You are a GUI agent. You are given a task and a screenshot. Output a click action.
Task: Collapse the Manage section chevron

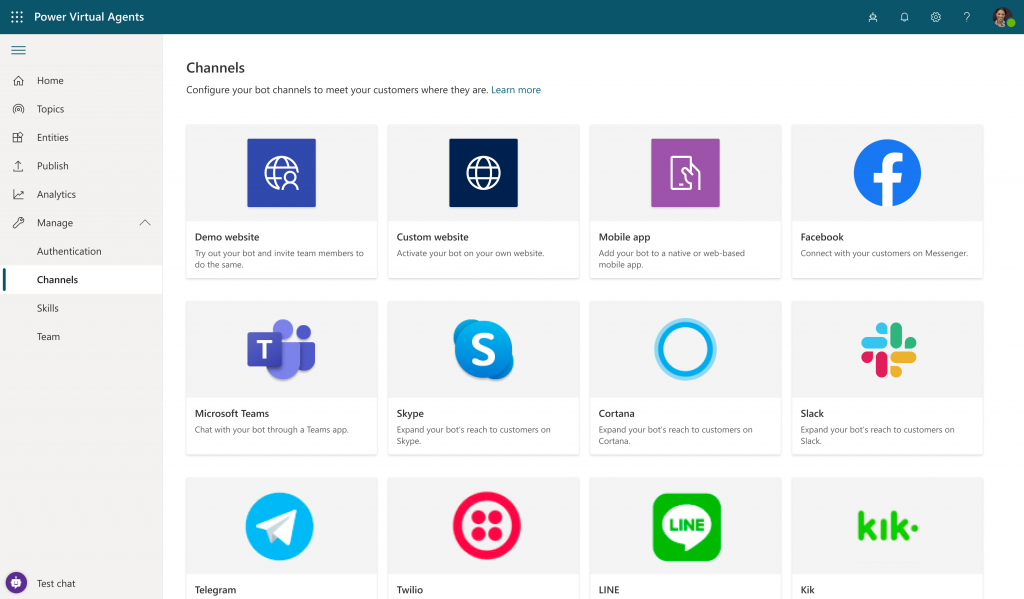tap(145, 223)
